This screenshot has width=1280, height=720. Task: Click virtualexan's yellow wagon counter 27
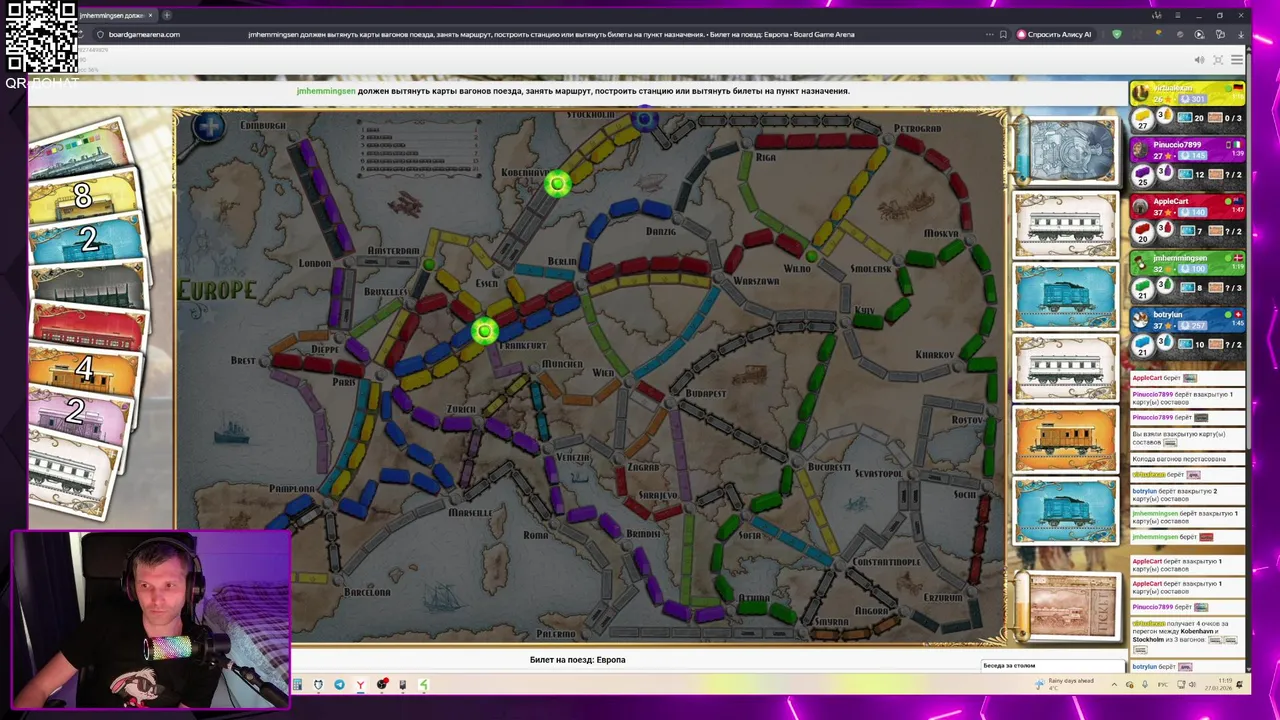1144,118
